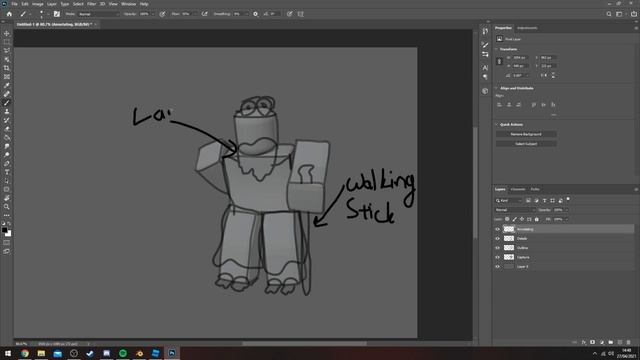Image resolution: width=640 pixels, height=360 pixels.
Task: Open Spotify from the taskbar
Action: tap(123, 353)
